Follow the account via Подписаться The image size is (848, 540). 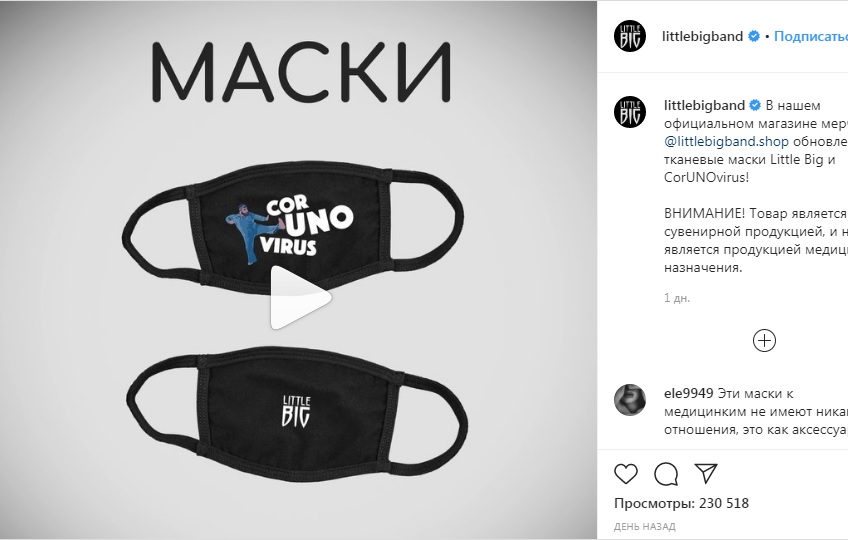click(x=811, y=36)
